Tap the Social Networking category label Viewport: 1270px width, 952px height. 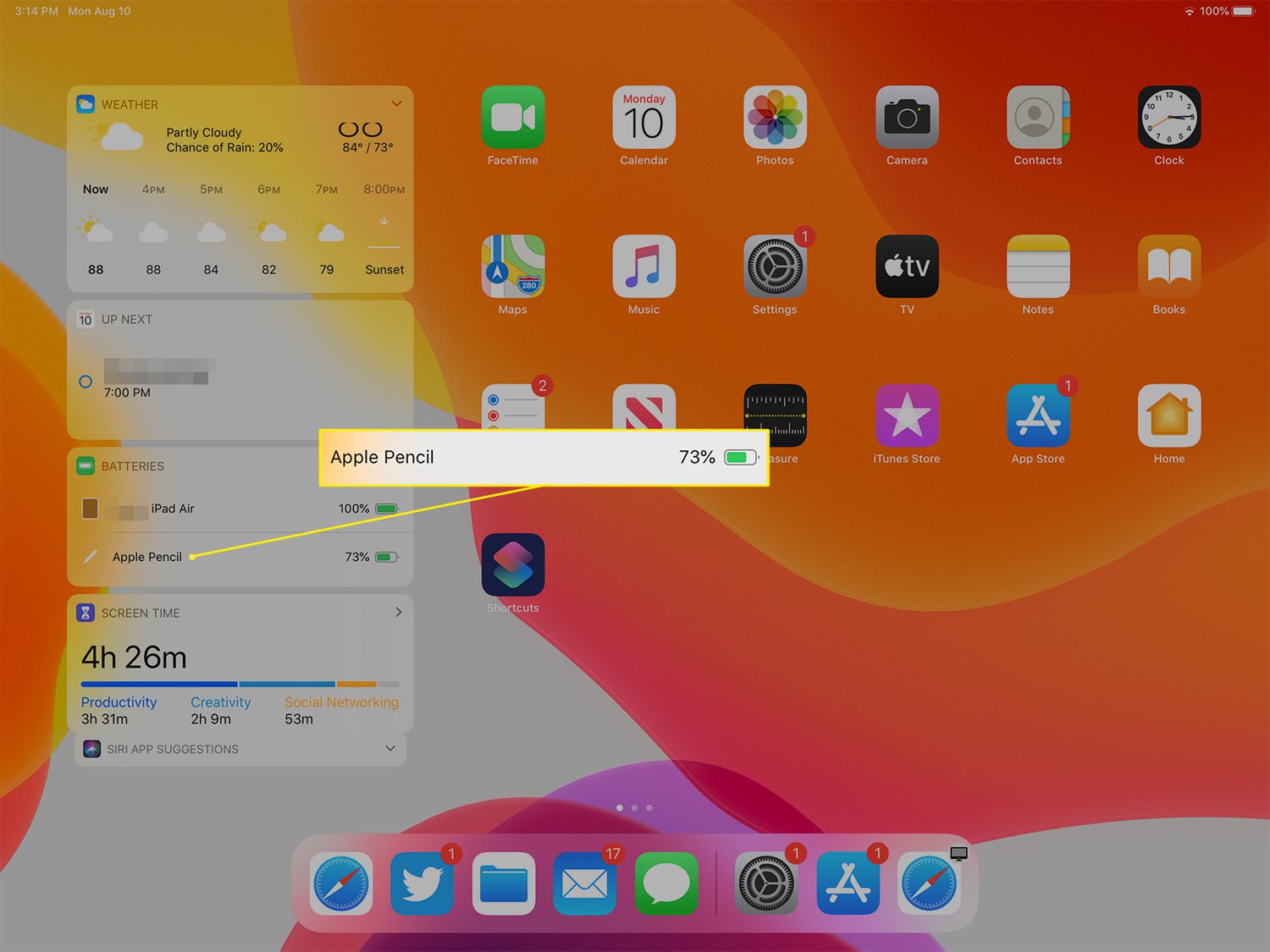coord(341,702)
